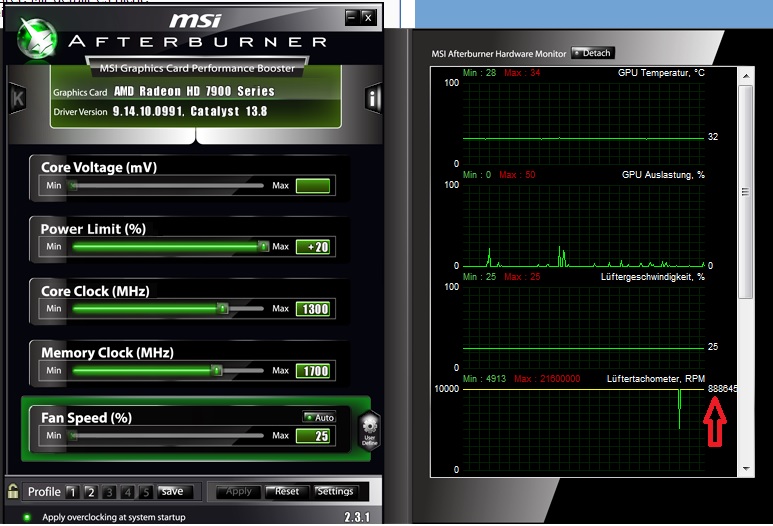Detach the Hardware Monitor window
Screen dimensions: 773x526
click(593, 53)
